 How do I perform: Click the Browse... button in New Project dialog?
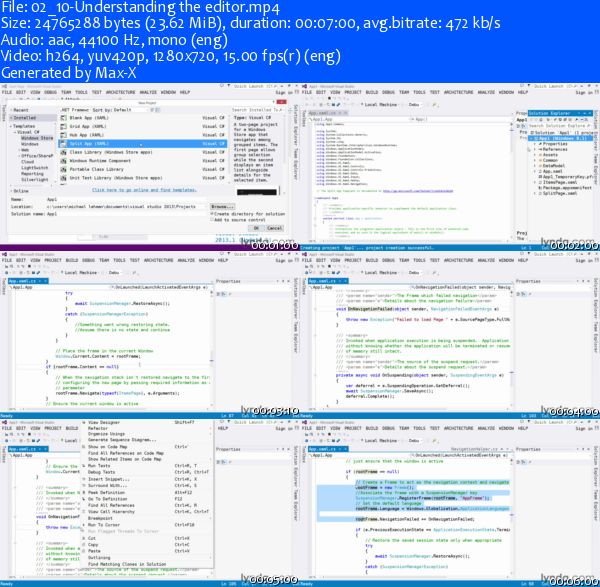[222, 206]
